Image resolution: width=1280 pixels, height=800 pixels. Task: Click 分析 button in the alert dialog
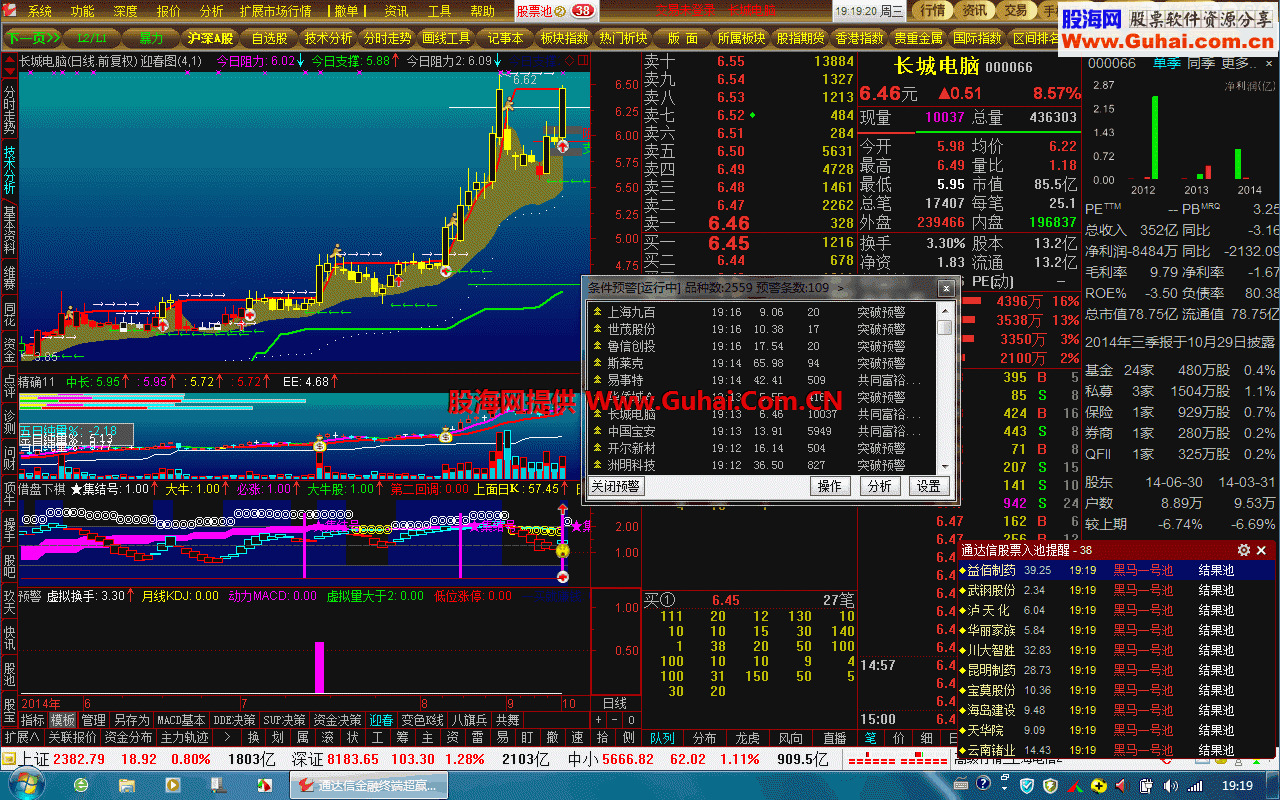[x=880, y=486]
